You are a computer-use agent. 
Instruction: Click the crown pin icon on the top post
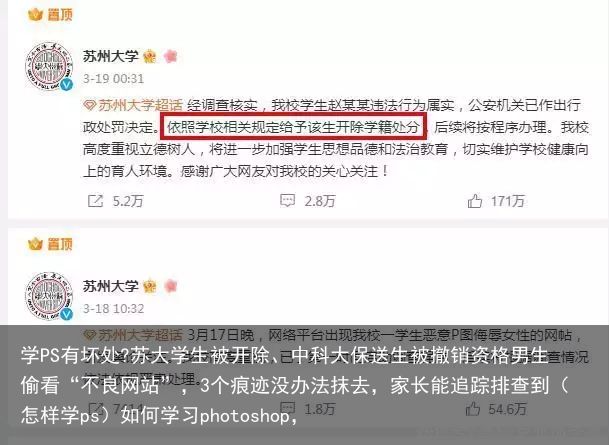(35, 15)
